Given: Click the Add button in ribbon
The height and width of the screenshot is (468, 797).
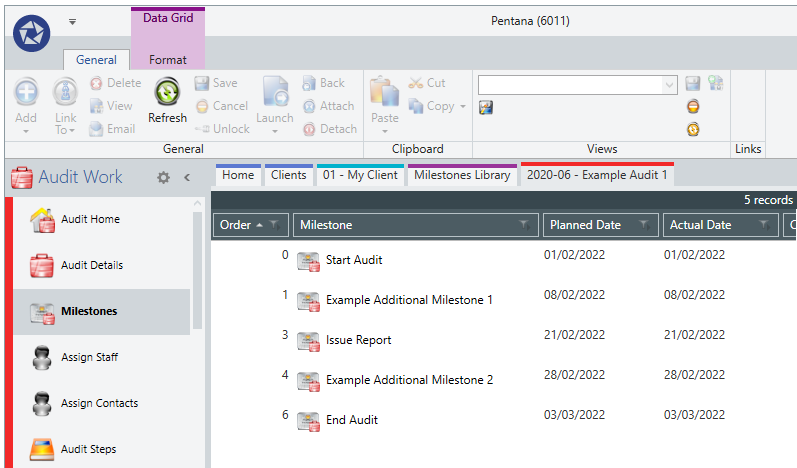Looking at the screenshot, I should pos(26,106).
